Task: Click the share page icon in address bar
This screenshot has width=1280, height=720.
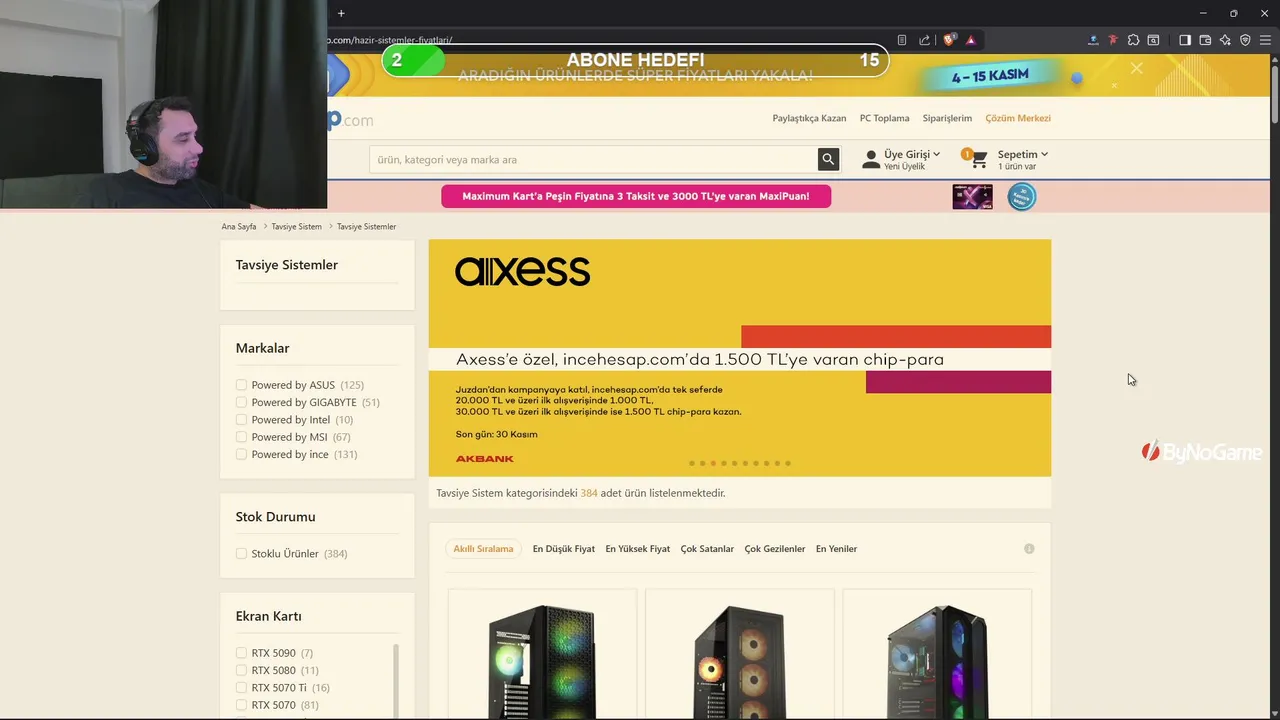Action: point(925,40)
